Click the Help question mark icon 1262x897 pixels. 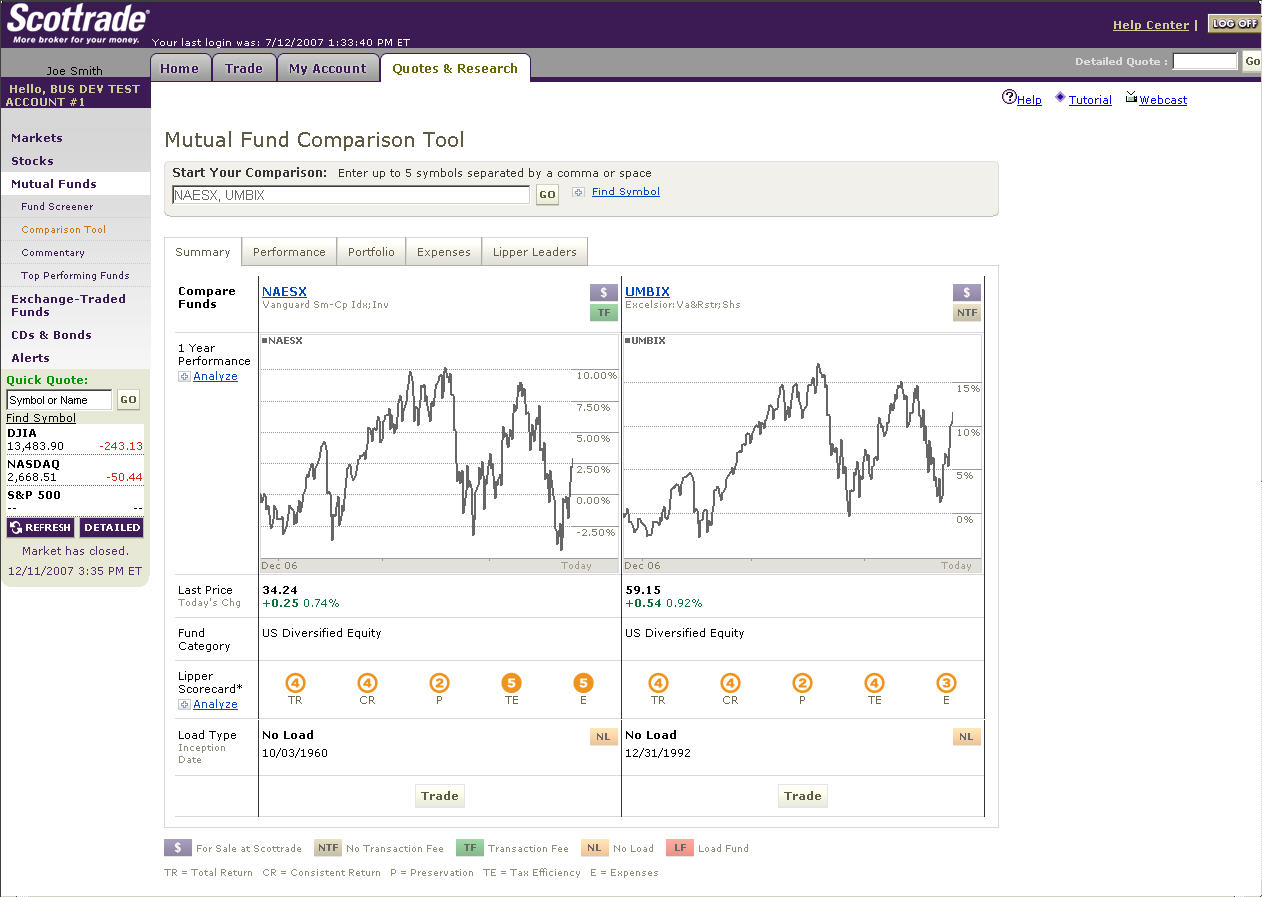click(1009, 98)
